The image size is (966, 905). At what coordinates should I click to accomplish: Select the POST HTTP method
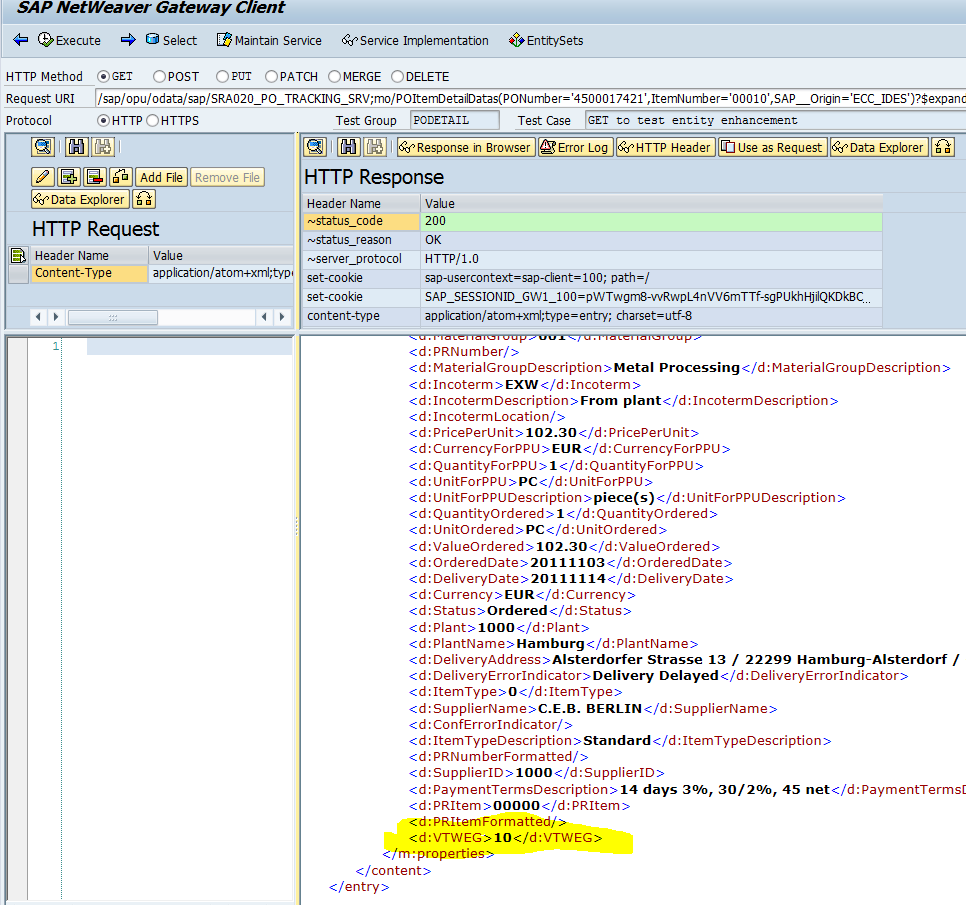tap(159, 76)
